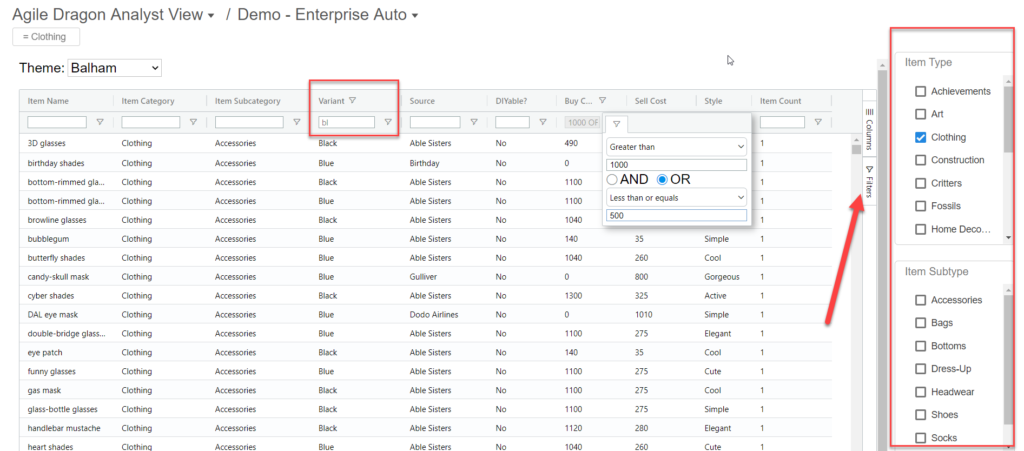
Task: Open the Item Name floating filter icon
Action: point(99,123)
